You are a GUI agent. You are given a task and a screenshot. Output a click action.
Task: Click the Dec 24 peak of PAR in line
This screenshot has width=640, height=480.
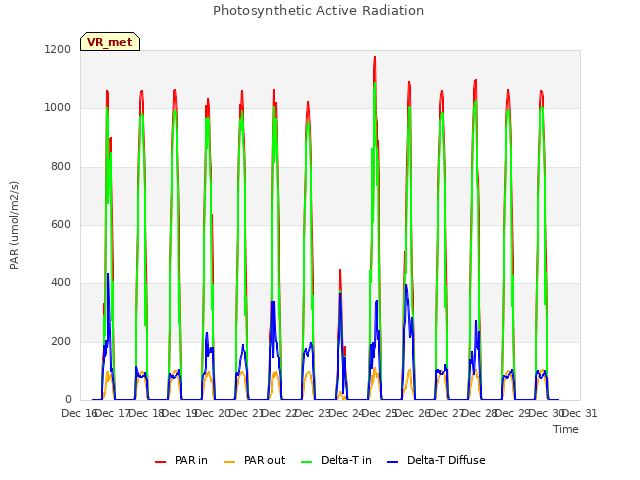click(x=374, y=57)
